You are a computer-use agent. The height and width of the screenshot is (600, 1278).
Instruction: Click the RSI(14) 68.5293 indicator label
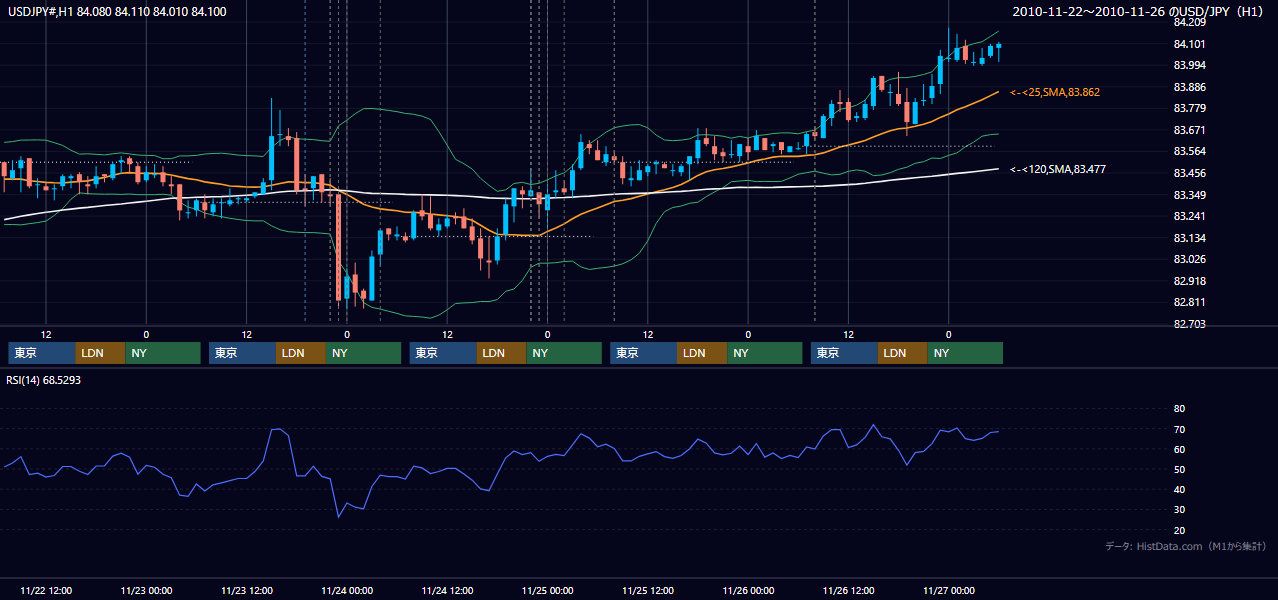point(44,380)
